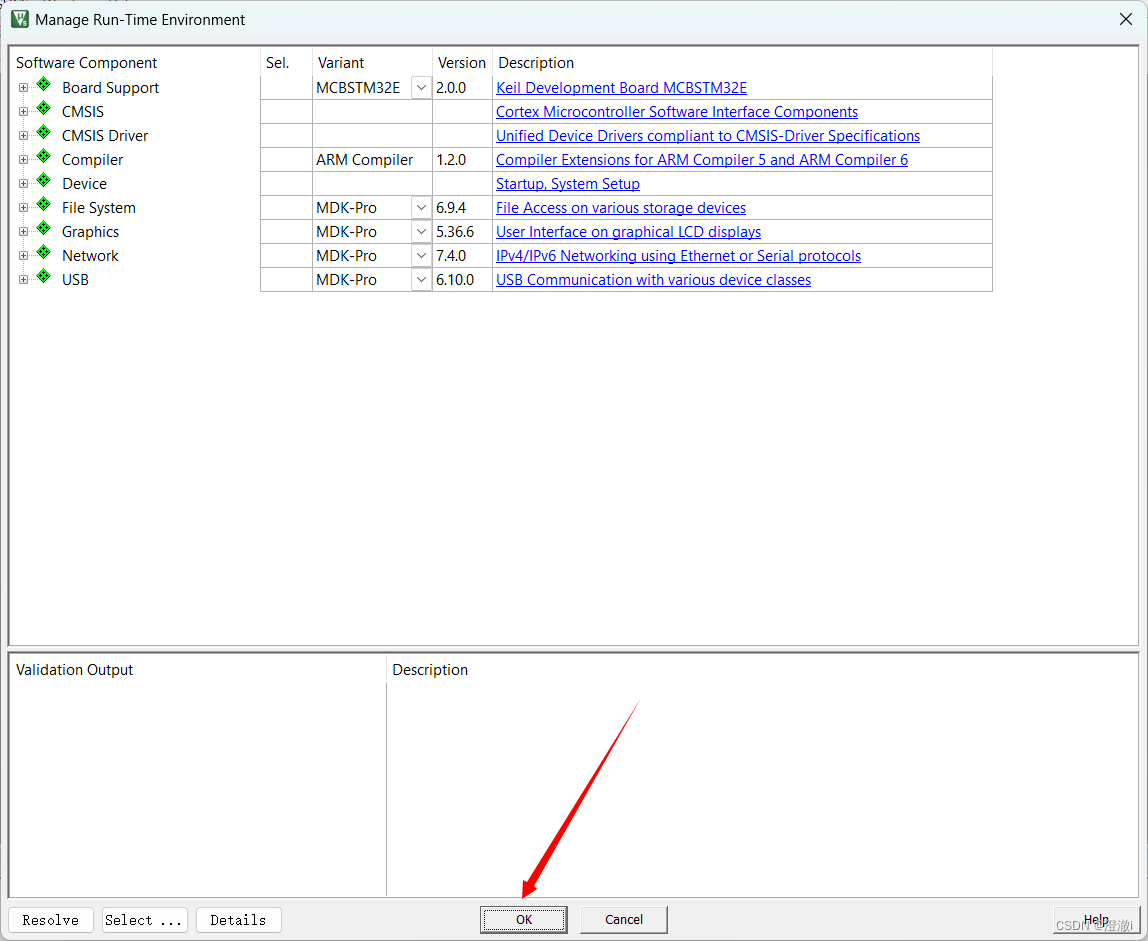Click the version cell 5.36.6

[x=462, y=231]
